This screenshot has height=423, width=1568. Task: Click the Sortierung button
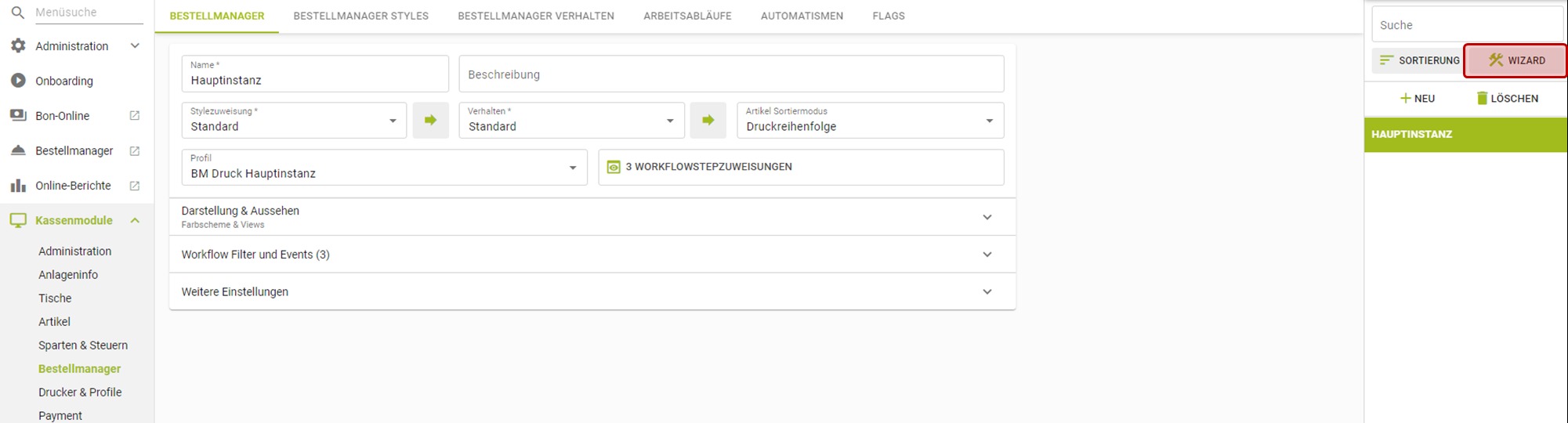(1418, 60)
